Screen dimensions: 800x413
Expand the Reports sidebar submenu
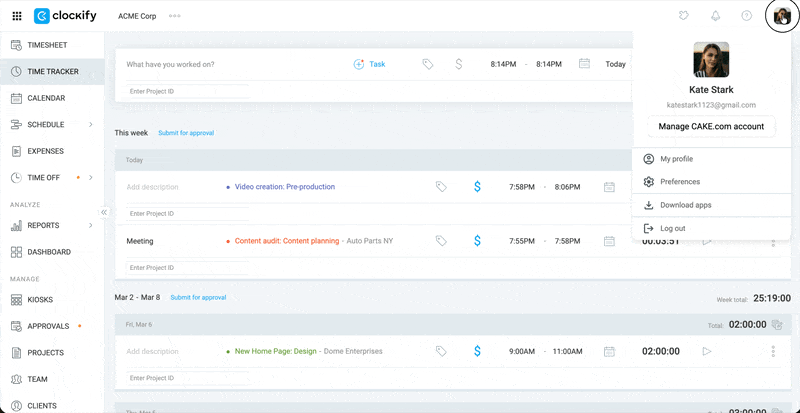coord(91,225)
